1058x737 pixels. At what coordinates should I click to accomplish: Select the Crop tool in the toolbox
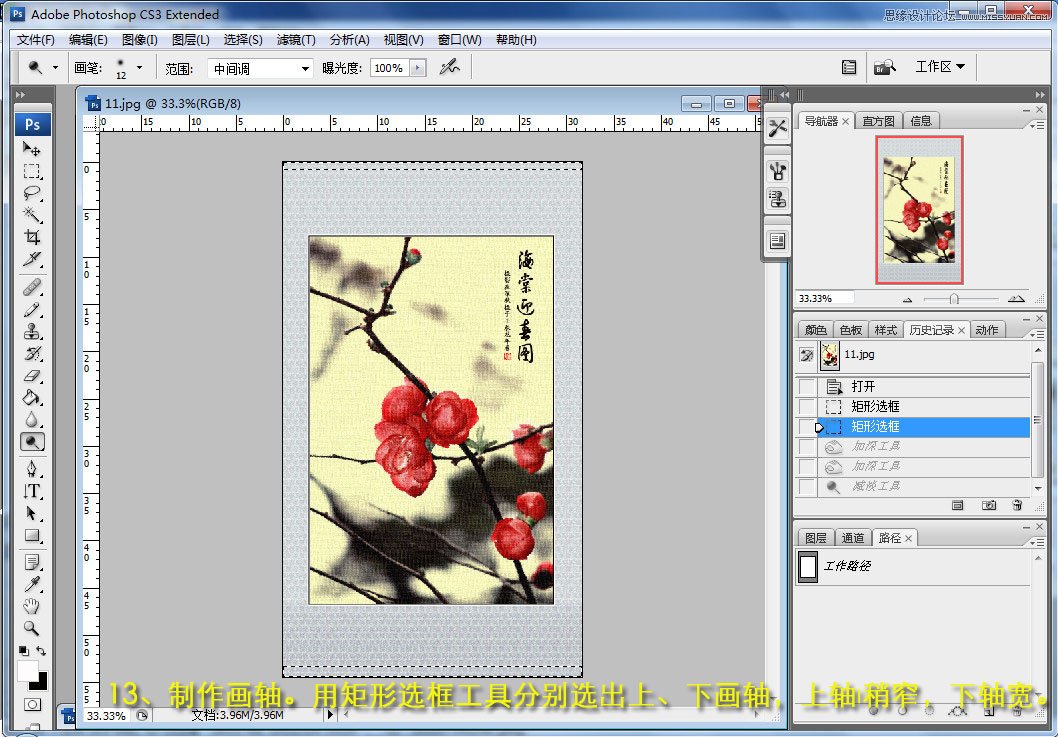pos(33,237)
